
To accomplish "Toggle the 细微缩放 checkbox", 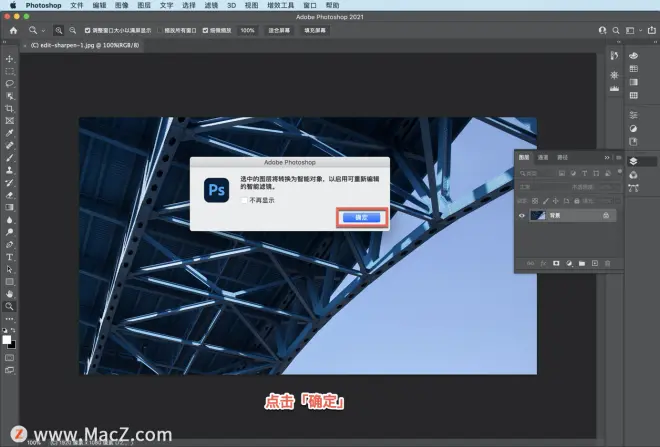I will coord(205,30).
